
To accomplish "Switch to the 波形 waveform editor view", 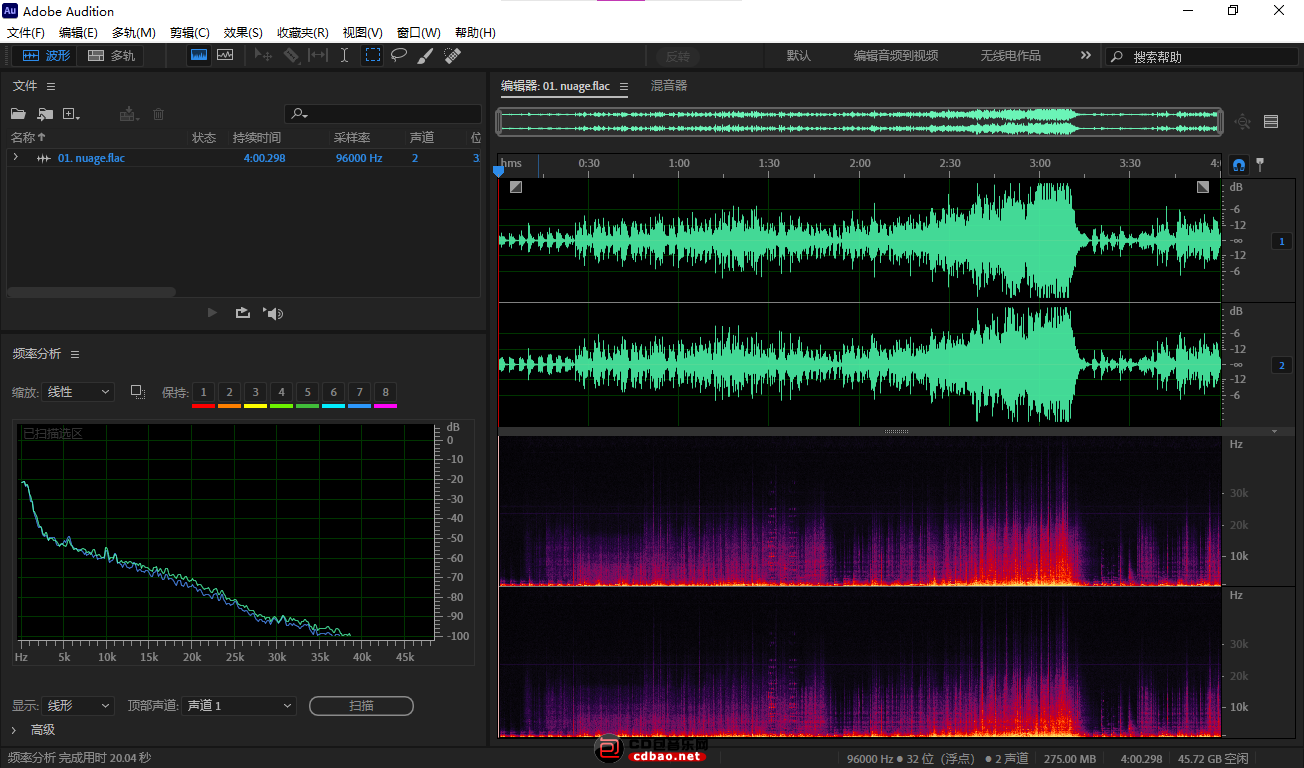I will tap(46, 56).
